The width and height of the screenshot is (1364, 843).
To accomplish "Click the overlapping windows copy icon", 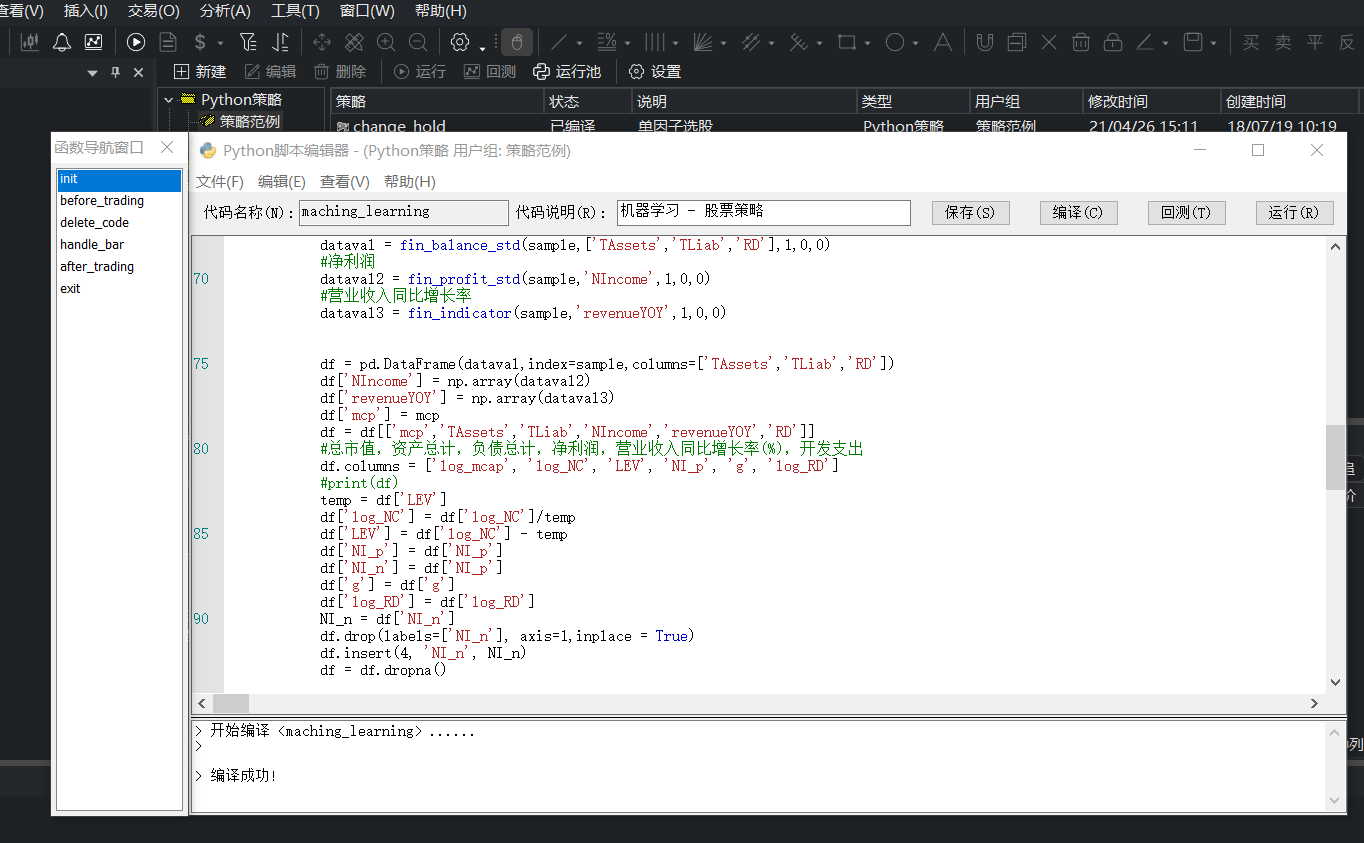I will click(x=1017, y=42).
